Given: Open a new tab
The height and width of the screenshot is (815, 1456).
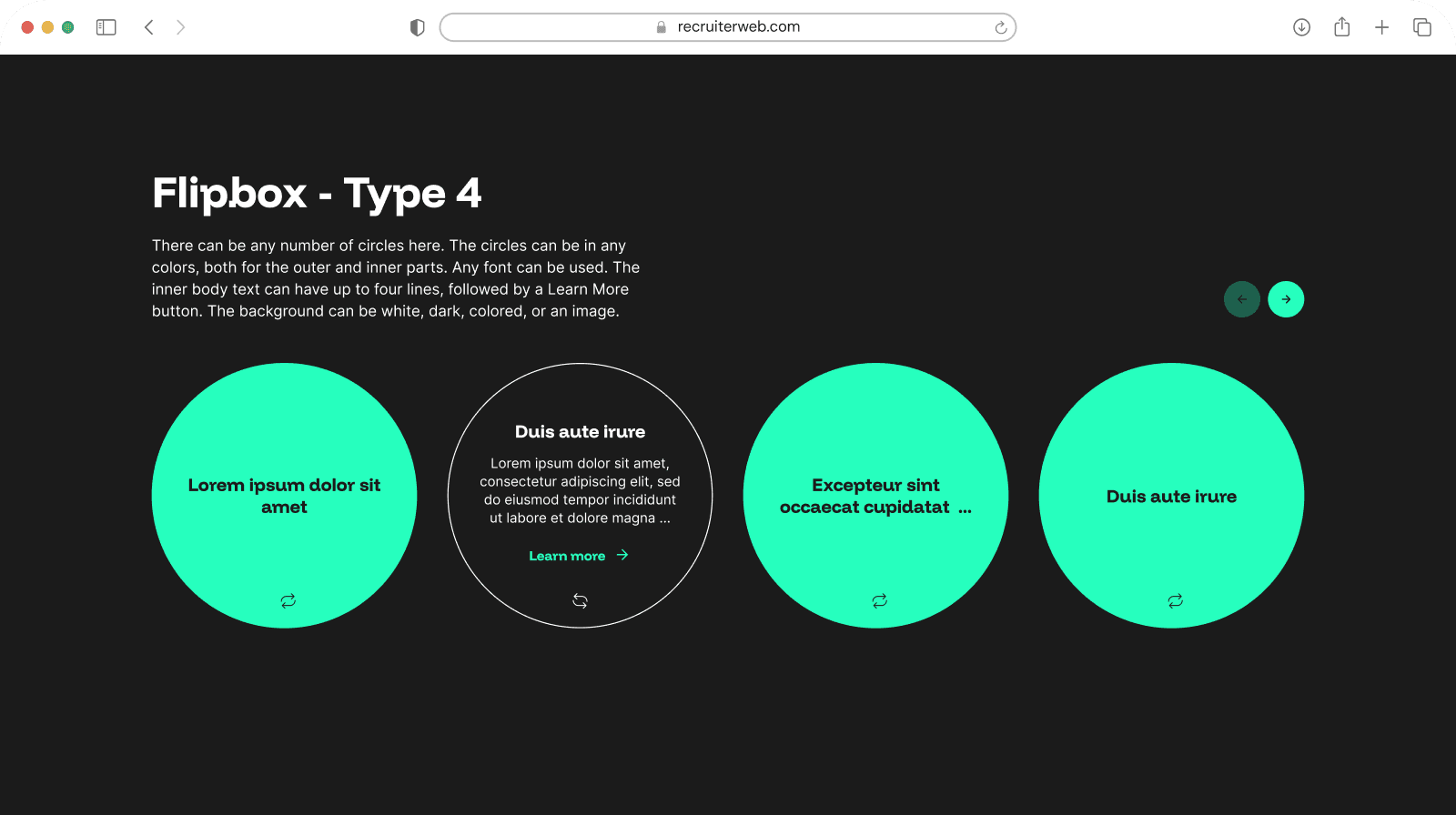Looking at the screenshot, I should 1381,27.
